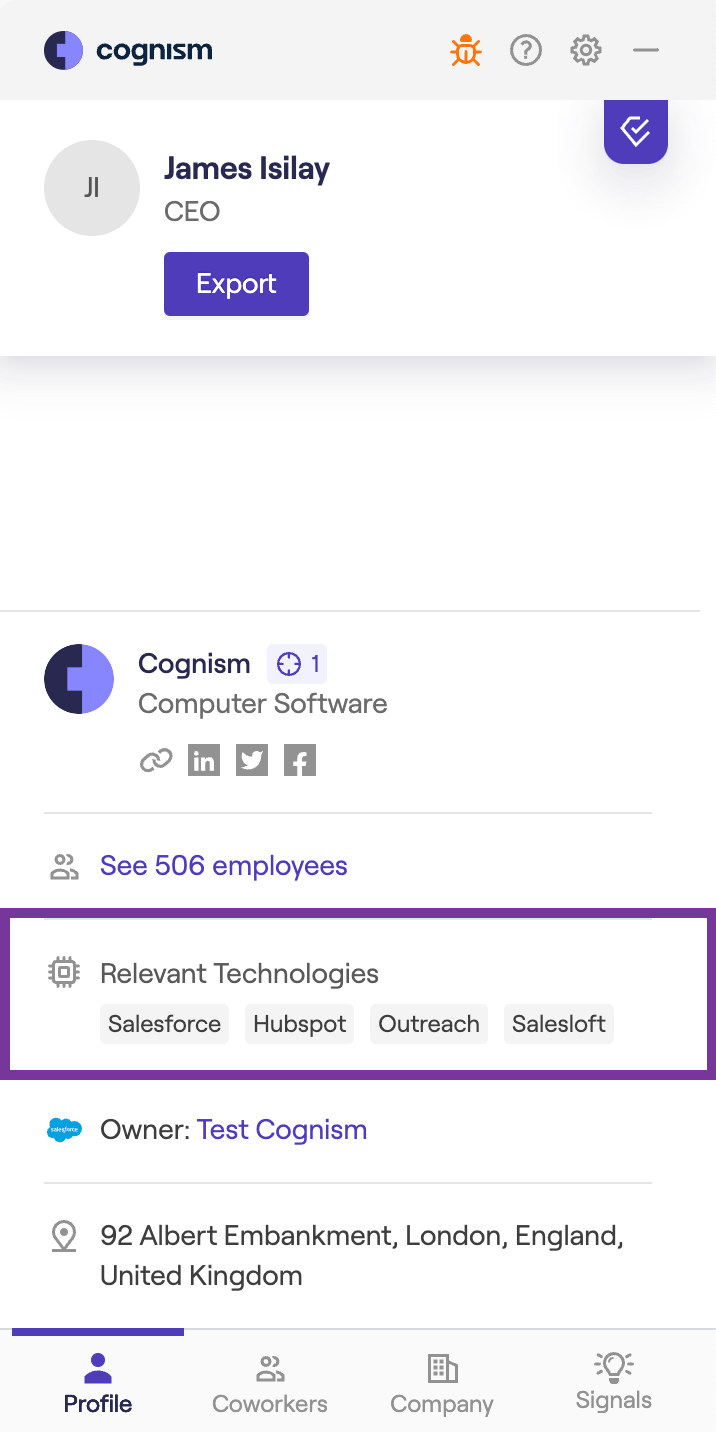This screenshot has width=716, height=1432.
Task: Minimize the Cognism panel
Action: (646, 50)
